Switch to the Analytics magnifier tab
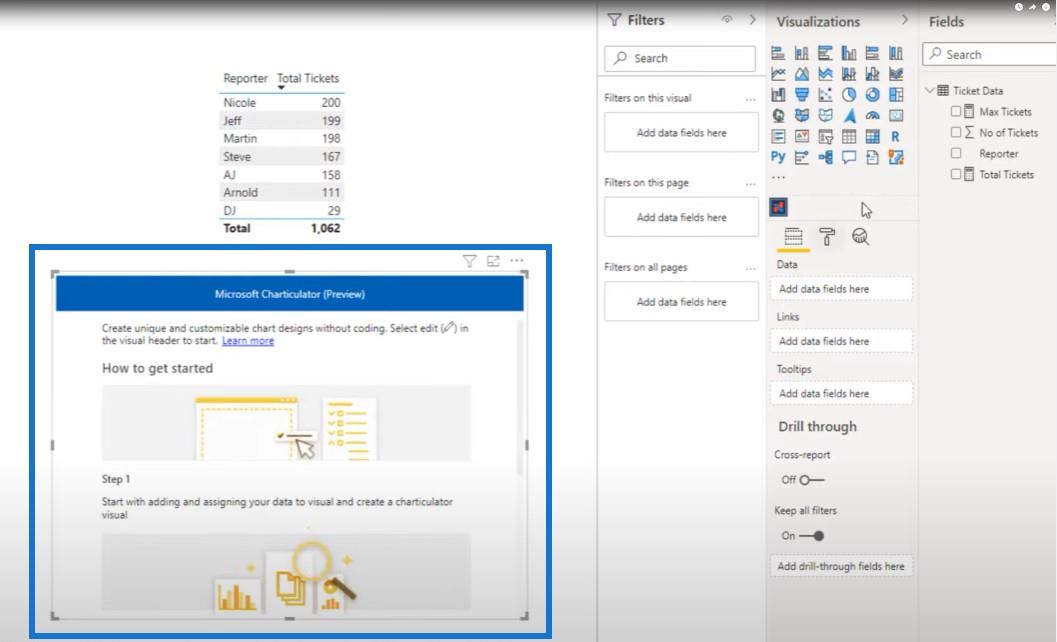Image resolution: width=1057 pixels, height=642 pixels. coord(860,237)
